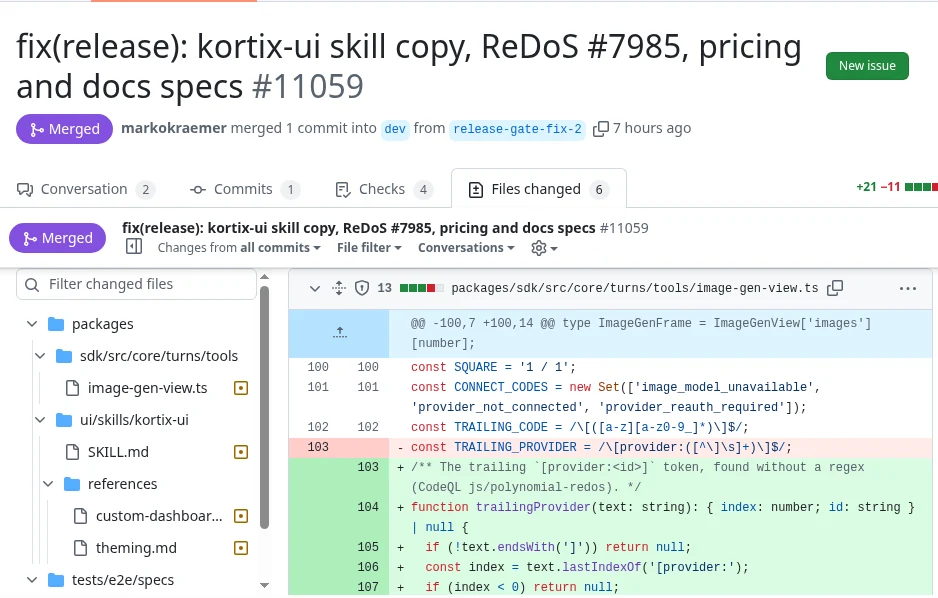Collapse the tests/e2e/specs folder

coord(32,579)
